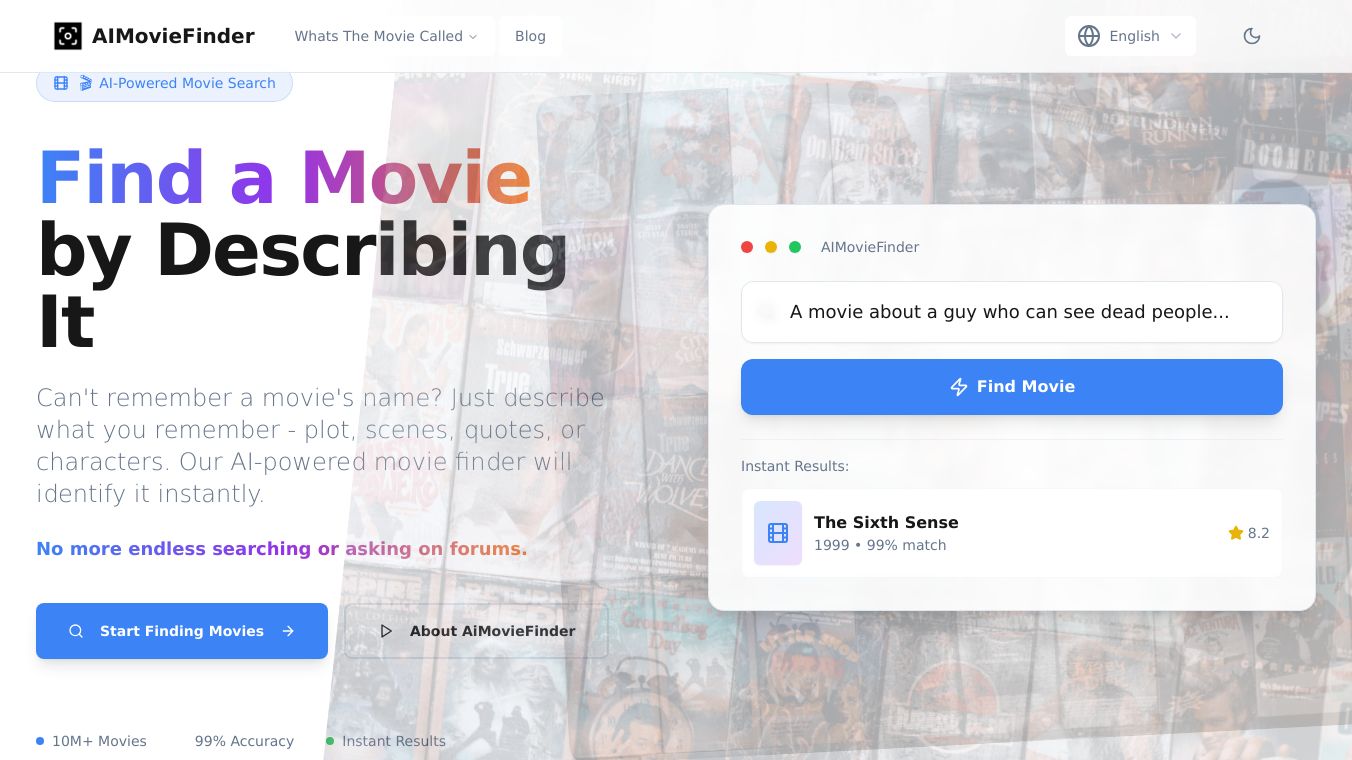This screenshot has width=1352, height=760.
Task: Click the Find Movie button
Action: 1012,387
